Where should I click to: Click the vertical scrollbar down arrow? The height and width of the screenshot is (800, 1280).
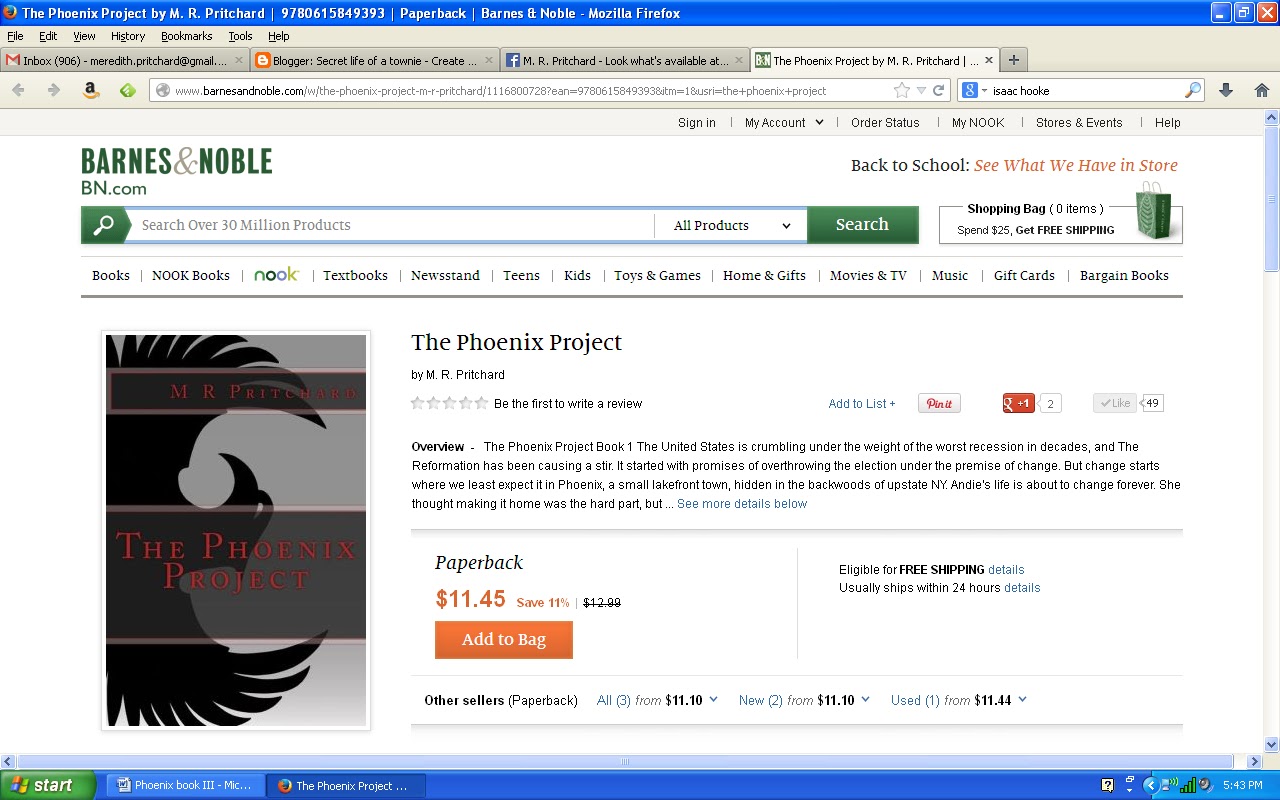(x=1272, y=744)
